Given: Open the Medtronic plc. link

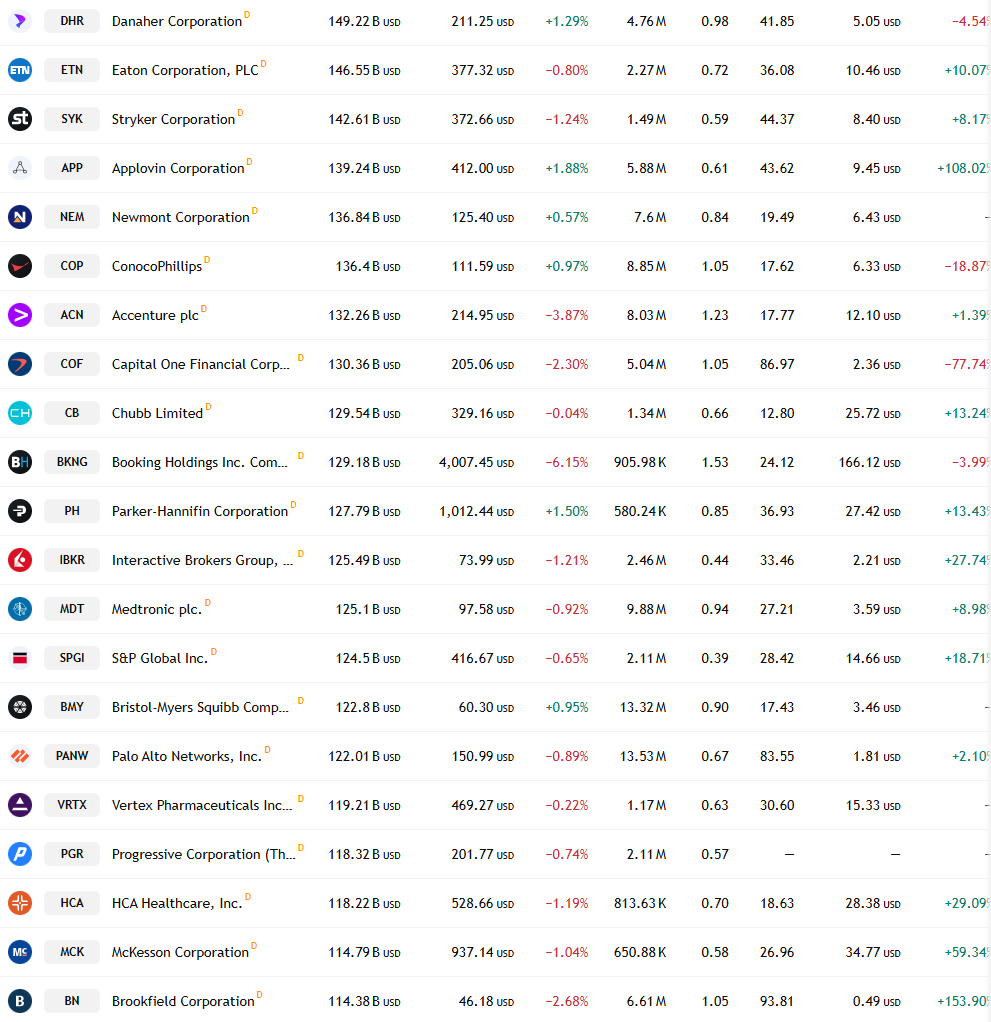Looking at the screenshot, I should [157, 609].
